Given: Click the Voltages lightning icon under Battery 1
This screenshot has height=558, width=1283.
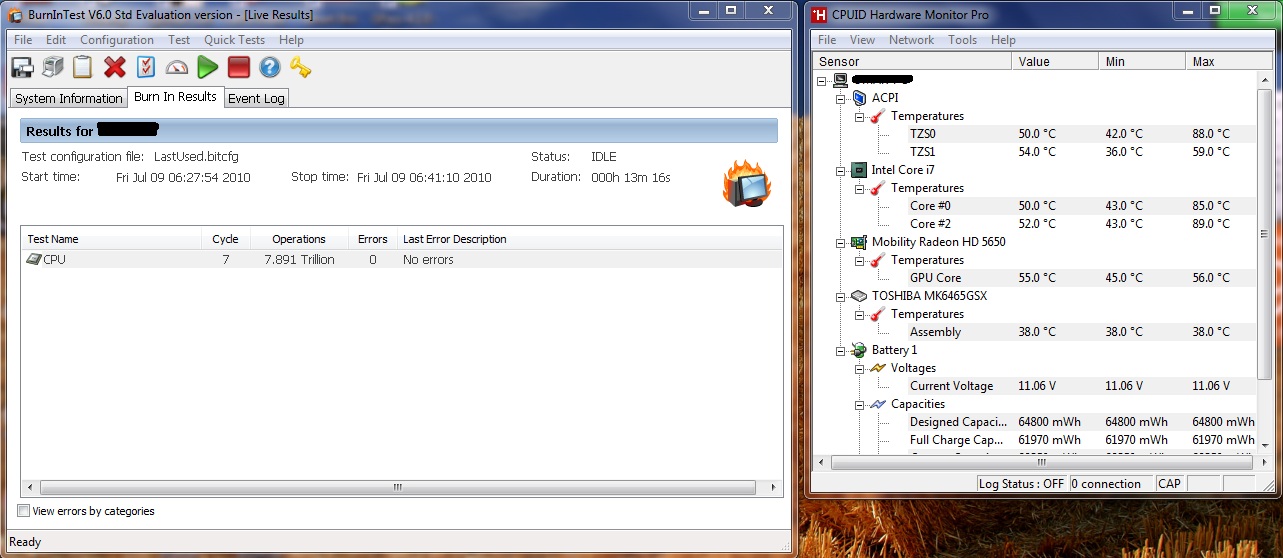Looking at the screenshot, I should click(878, 368).
